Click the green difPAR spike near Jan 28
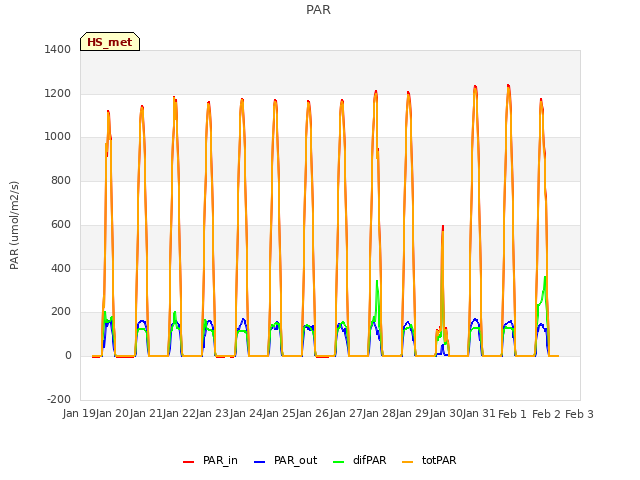 click(x=377, y=282)
